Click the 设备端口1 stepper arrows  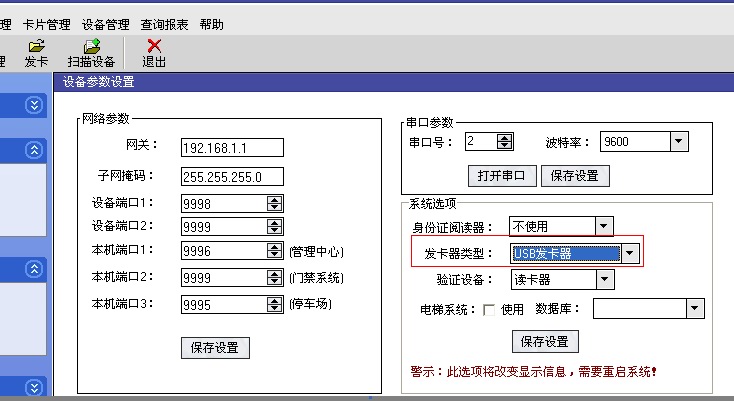click(x=274, y=204)
